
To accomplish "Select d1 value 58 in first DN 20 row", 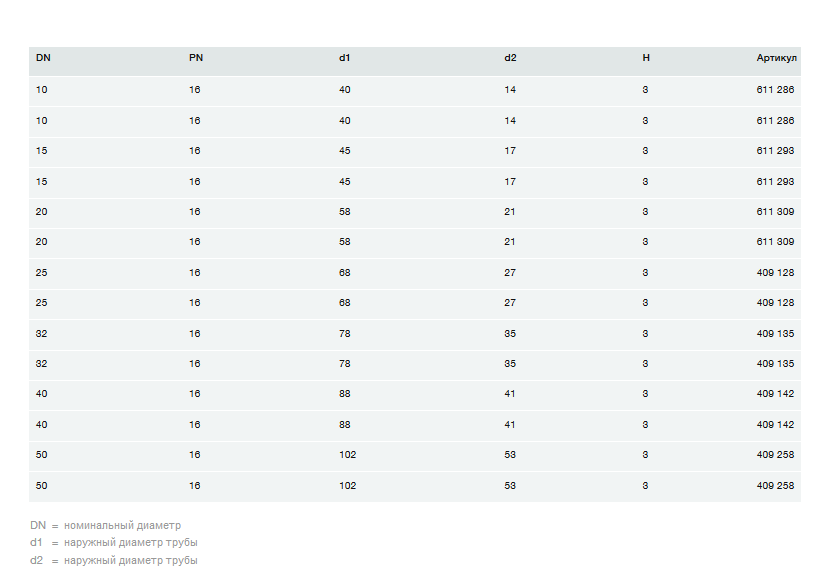I will pyautogui.click(x=345, y=212).
